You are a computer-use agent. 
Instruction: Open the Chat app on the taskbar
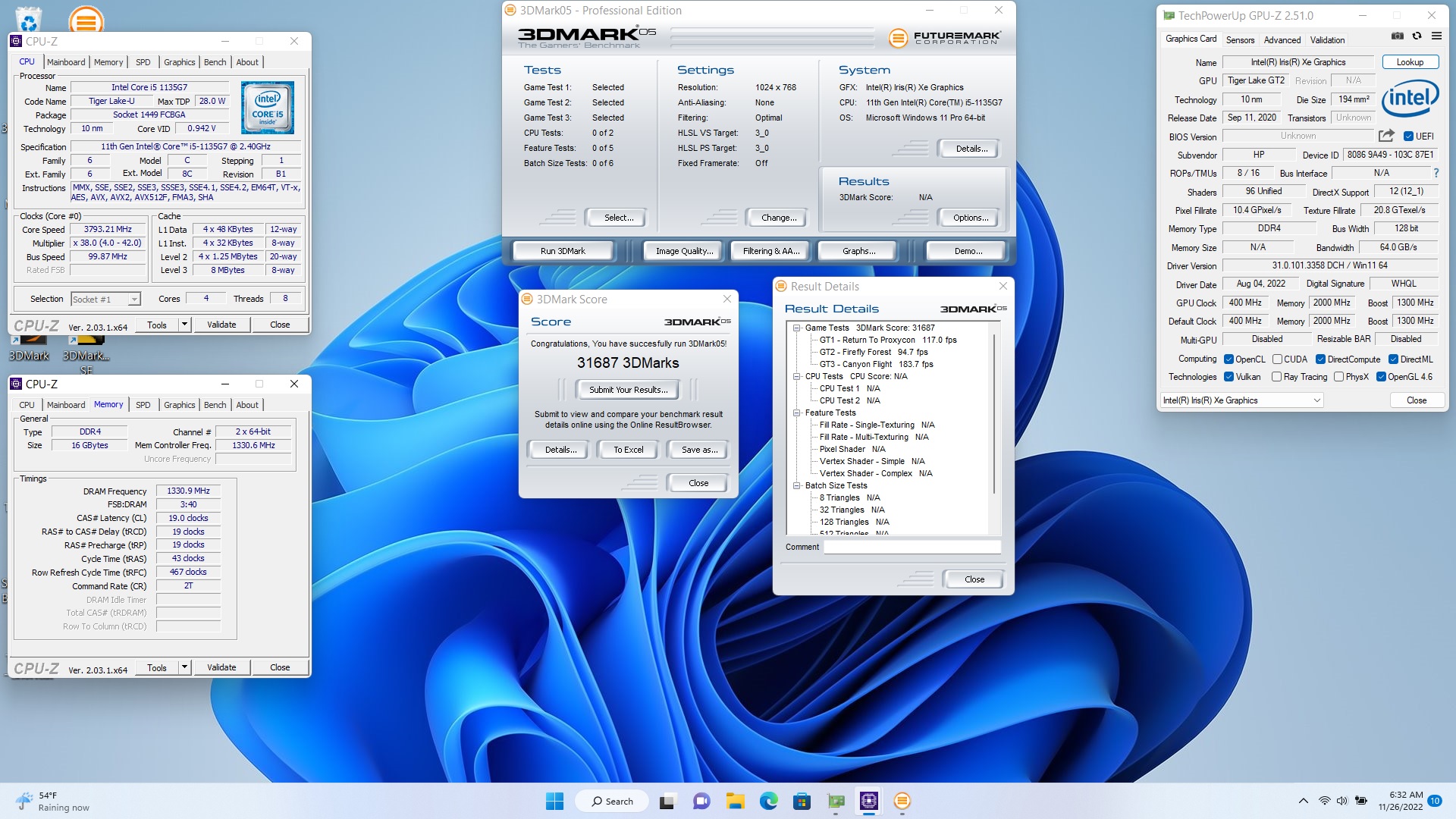click(x=701, y=801)
